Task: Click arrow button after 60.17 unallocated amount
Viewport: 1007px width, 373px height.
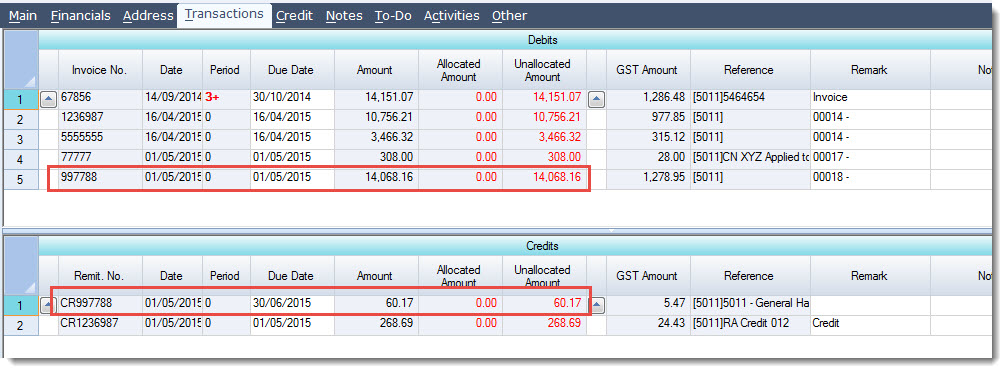Action: point(597,305)
